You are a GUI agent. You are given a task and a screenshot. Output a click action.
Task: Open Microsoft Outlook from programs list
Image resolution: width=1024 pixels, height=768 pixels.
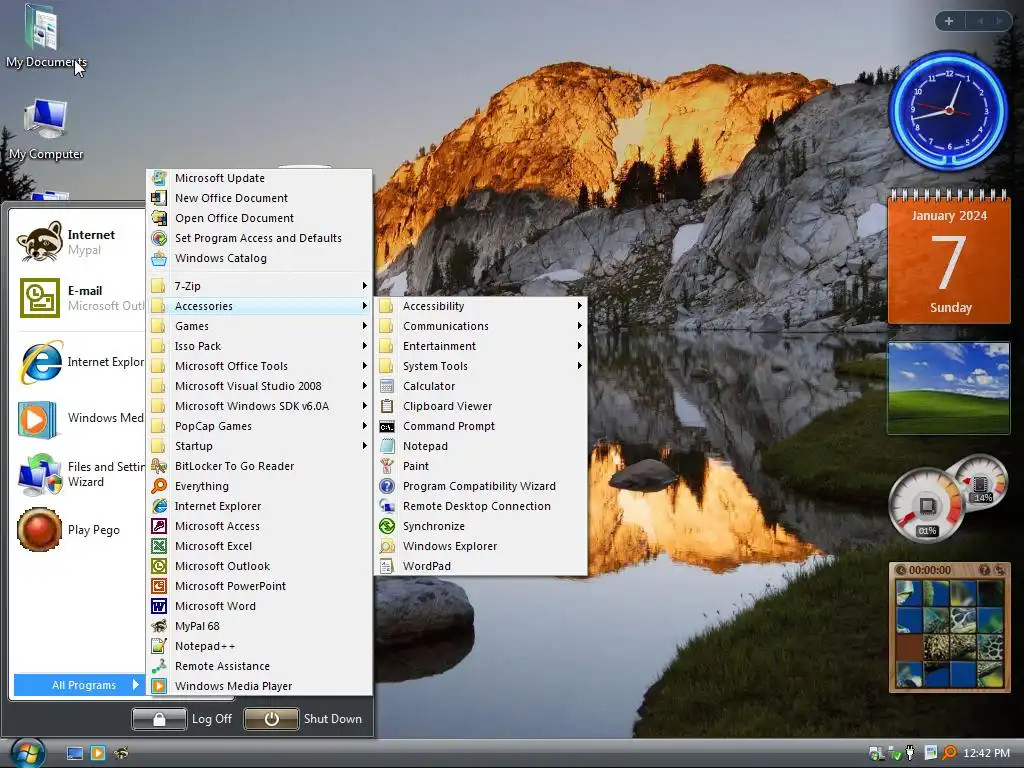click(x=259, y=566)
